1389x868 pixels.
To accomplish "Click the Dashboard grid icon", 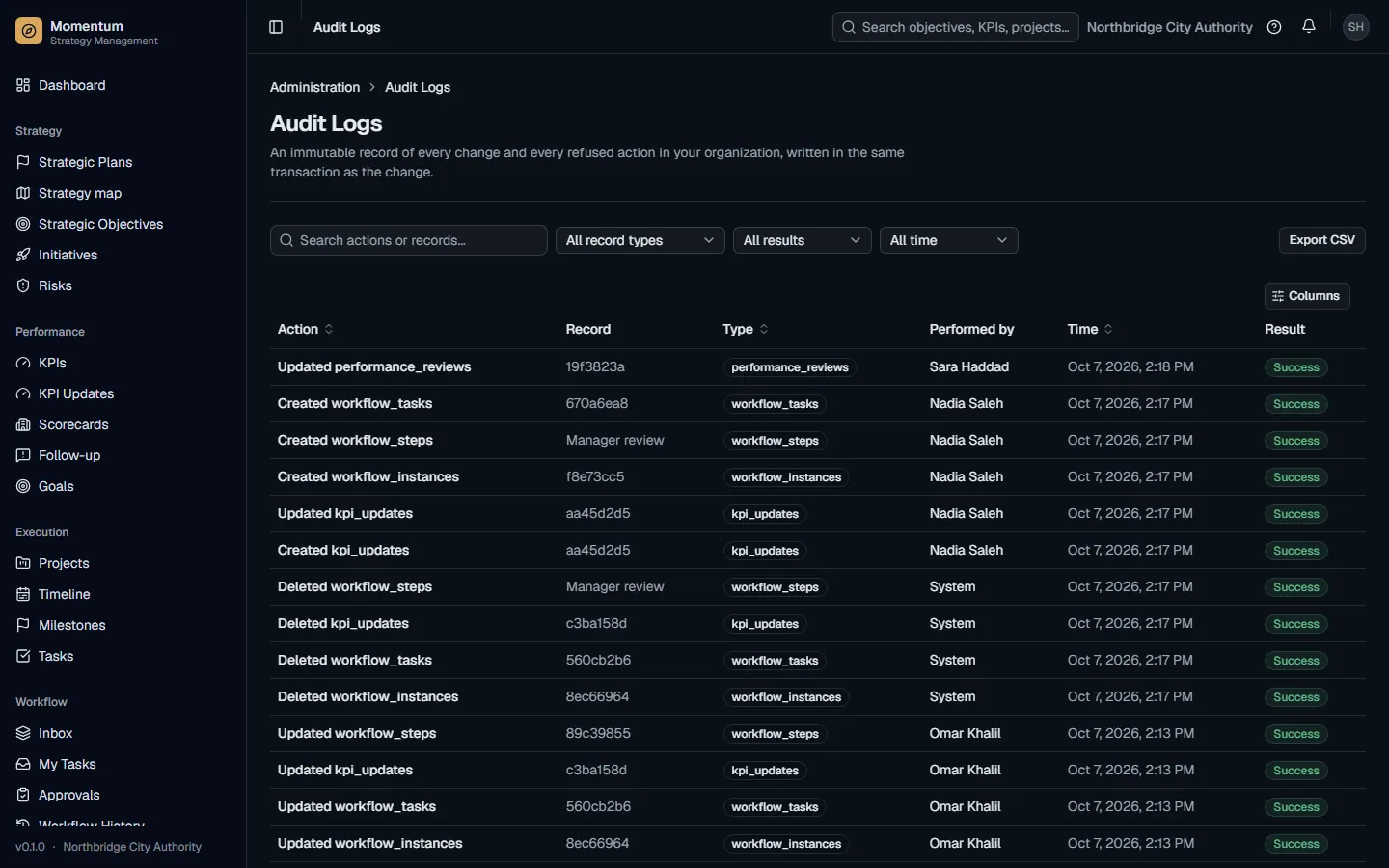I will tap(23, 85).
